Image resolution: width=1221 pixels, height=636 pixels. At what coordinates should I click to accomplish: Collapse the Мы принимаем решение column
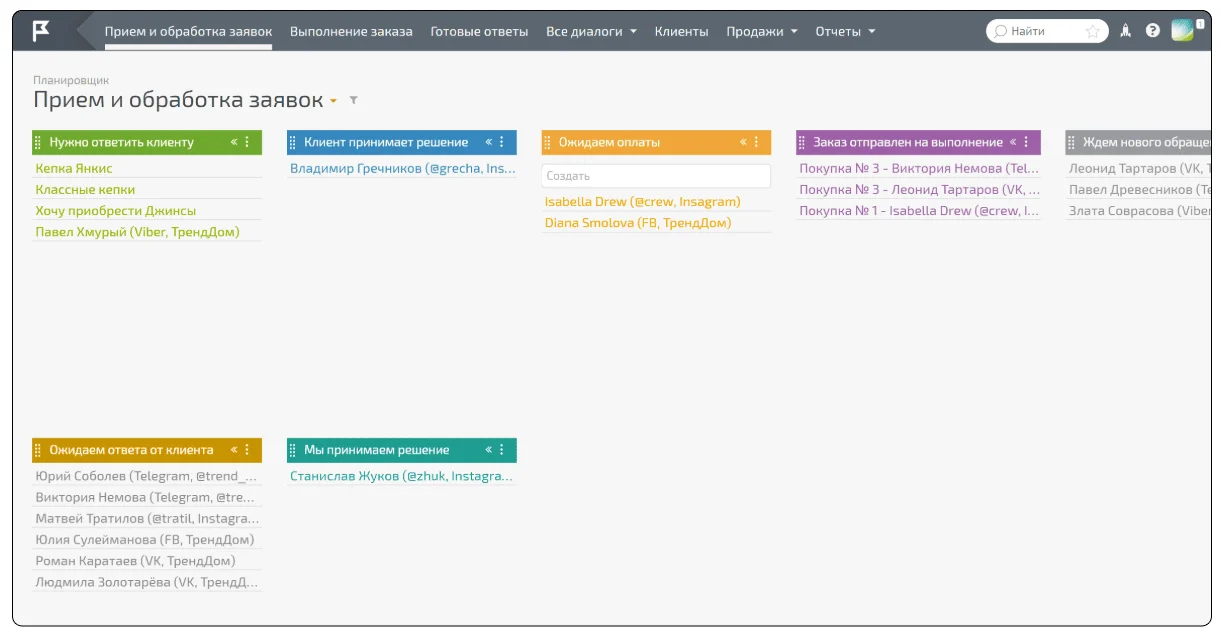click(x=489, y=450)
